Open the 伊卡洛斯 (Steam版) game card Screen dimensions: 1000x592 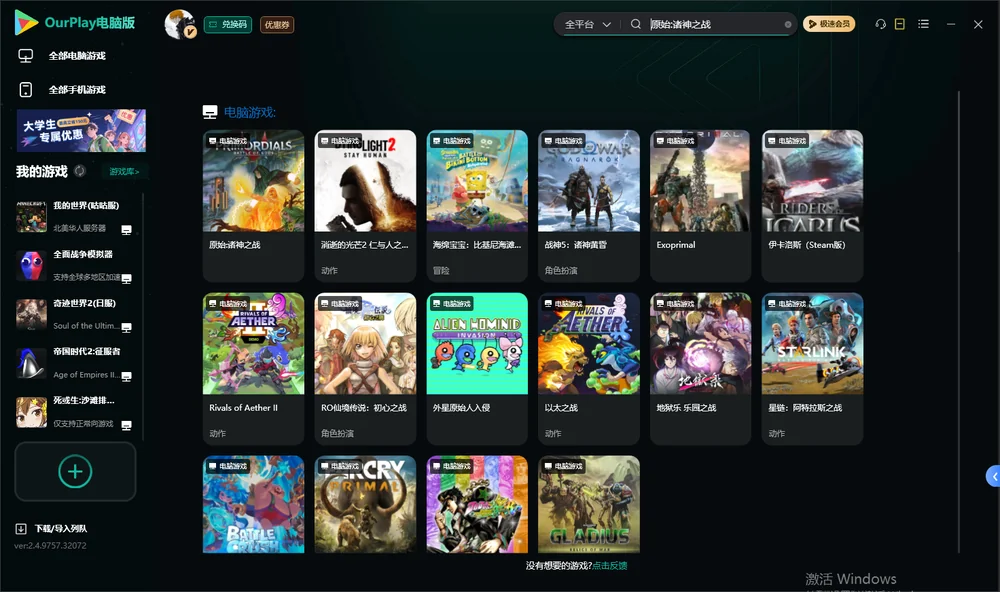click(812, 205)
